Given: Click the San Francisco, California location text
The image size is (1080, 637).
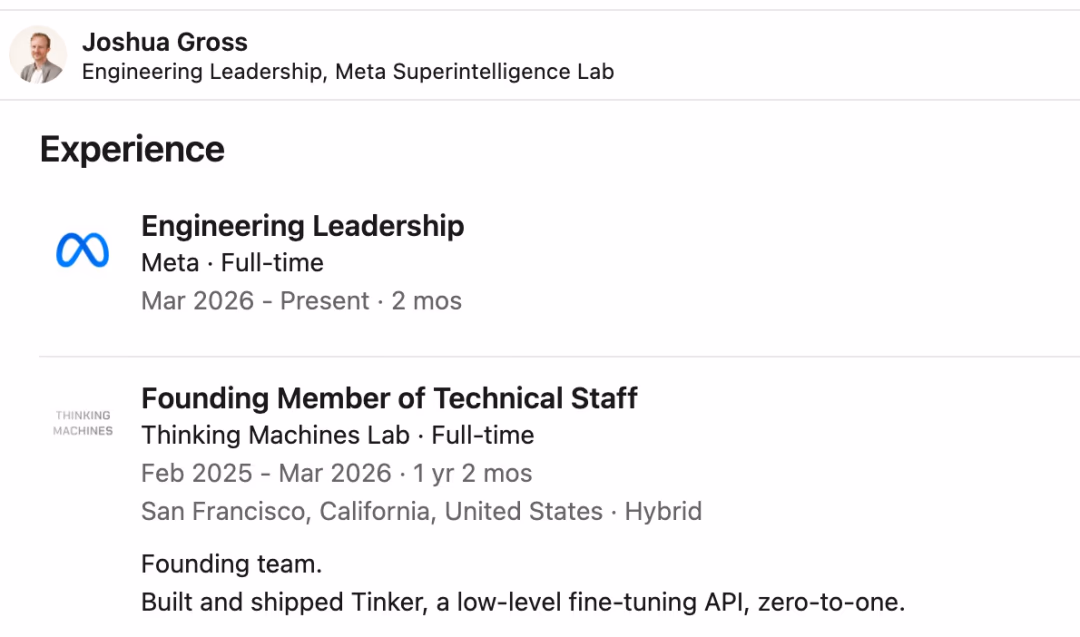Looking at the screenshot, I should pyautogui.click(x=371, y=511).
